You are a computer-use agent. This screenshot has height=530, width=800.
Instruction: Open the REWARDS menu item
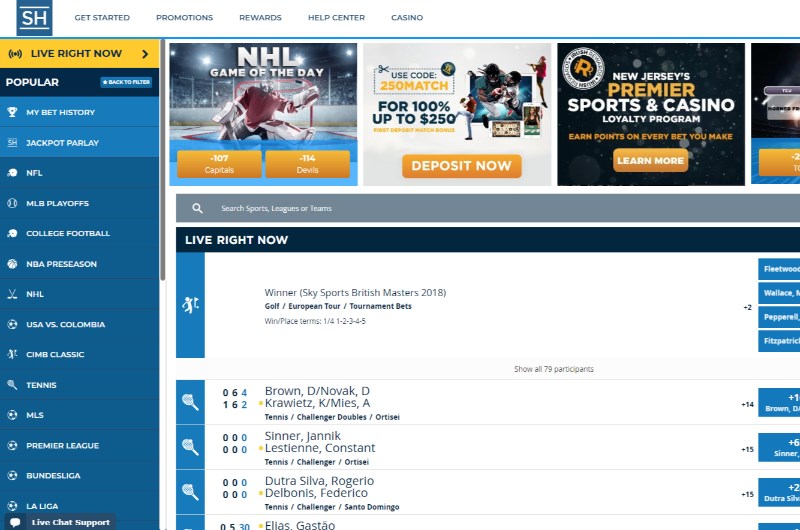click(260, 17)
